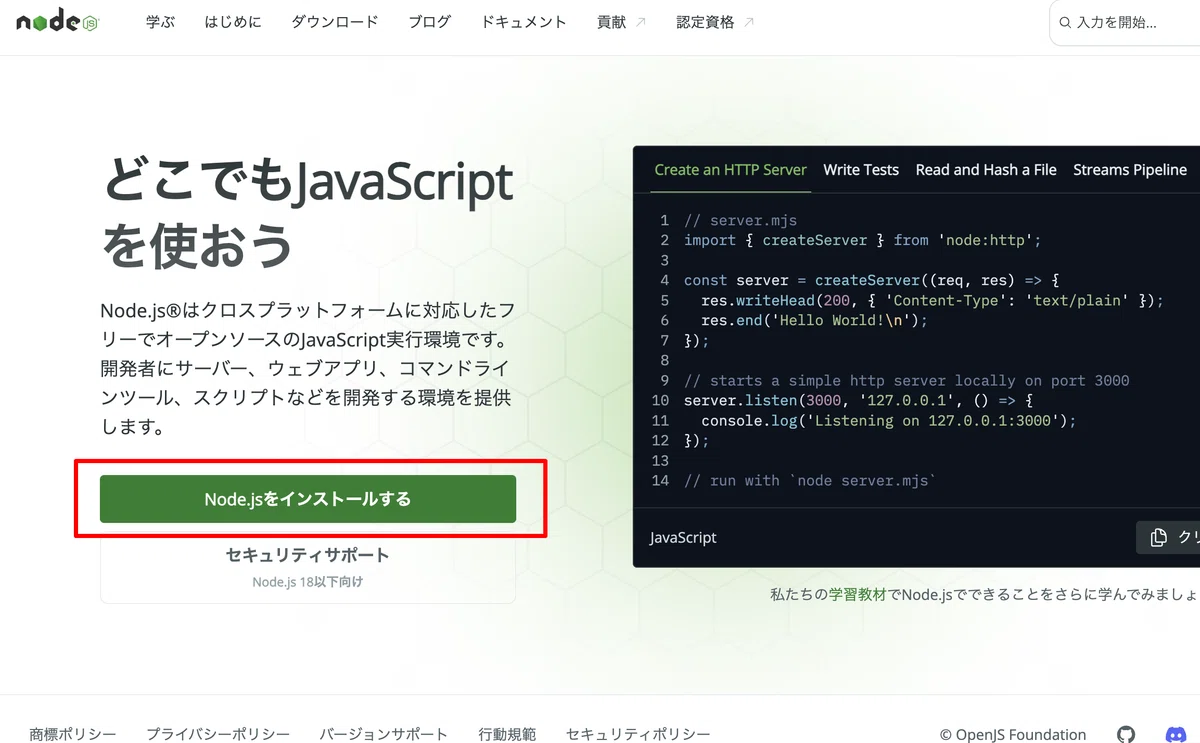
Task: Go to ダウンロード page
Action: tap(335, 21)
